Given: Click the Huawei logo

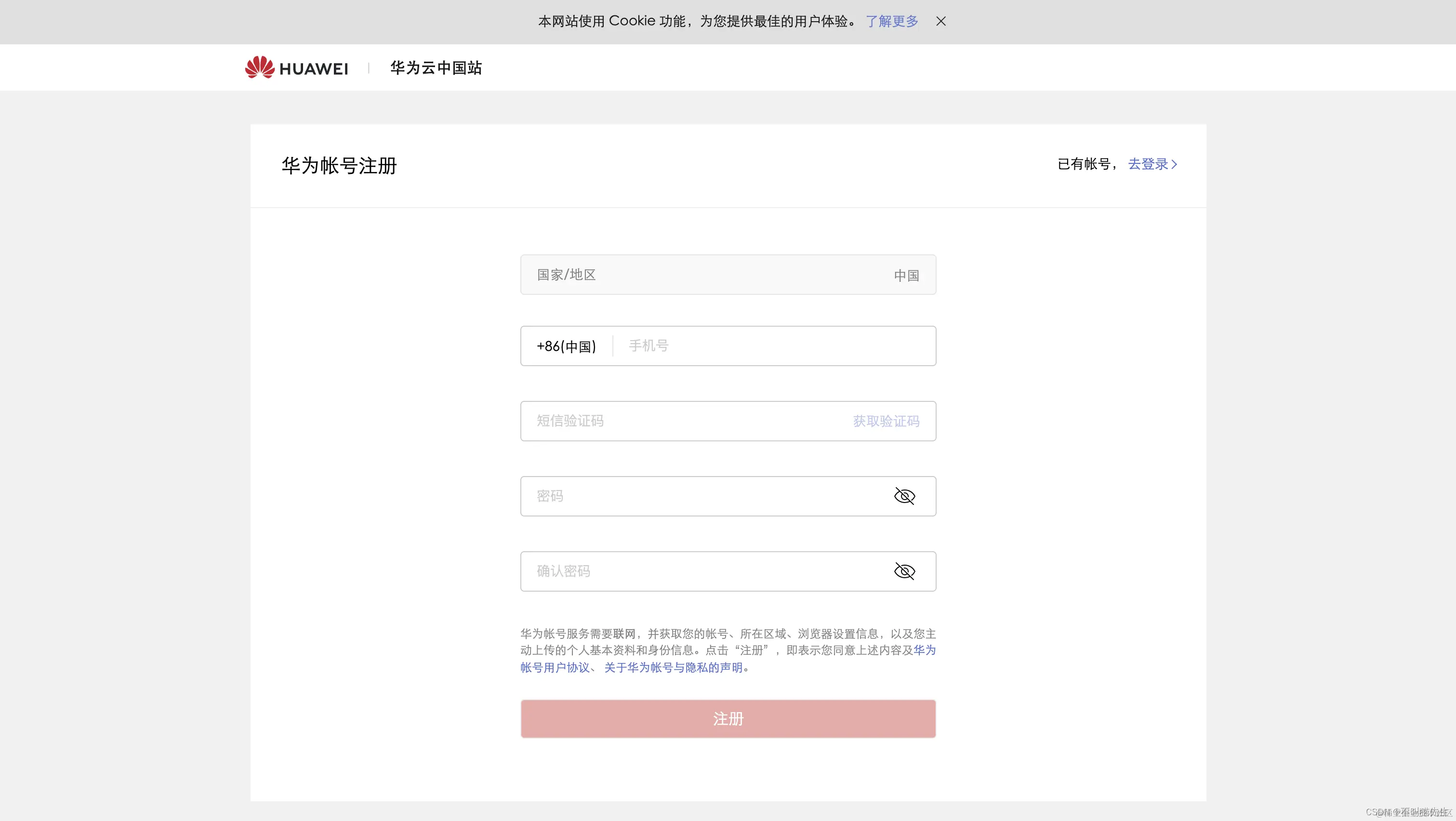Looking at the screenshot, I should pyautogui.click(x=296, y=67).
